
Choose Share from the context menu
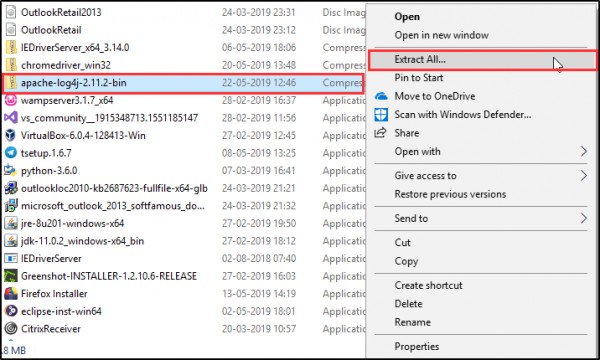coord(407,133)
